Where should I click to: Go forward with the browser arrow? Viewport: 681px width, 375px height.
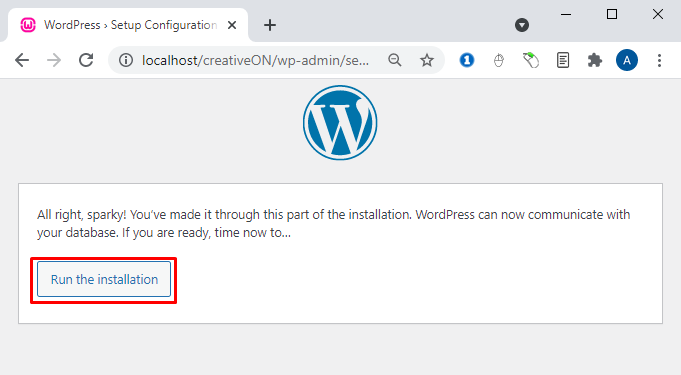54,60
